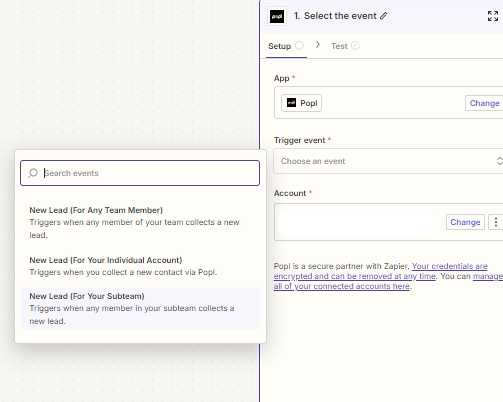503x402 pixels.
Task: Select New Lead (For Your Subteam) event
Action: coord(140,308)
